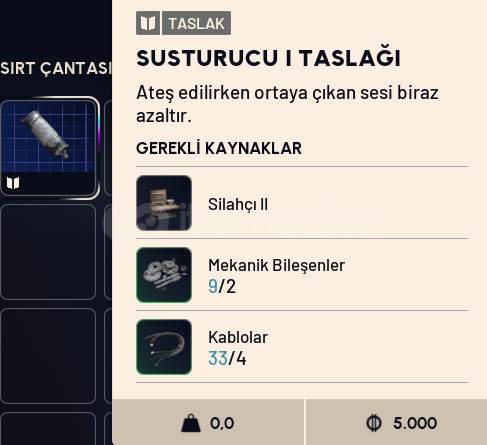Click the 9/2 mechanical components count
The image size is (487, 445).
pos(222,286)
